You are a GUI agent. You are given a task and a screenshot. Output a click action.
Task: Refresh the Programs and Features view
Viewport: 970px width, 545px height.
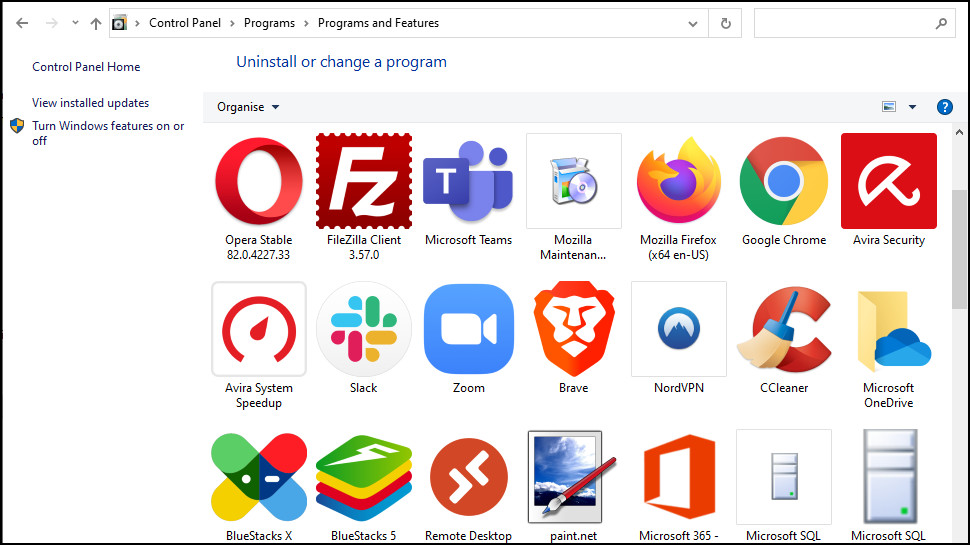726,24
